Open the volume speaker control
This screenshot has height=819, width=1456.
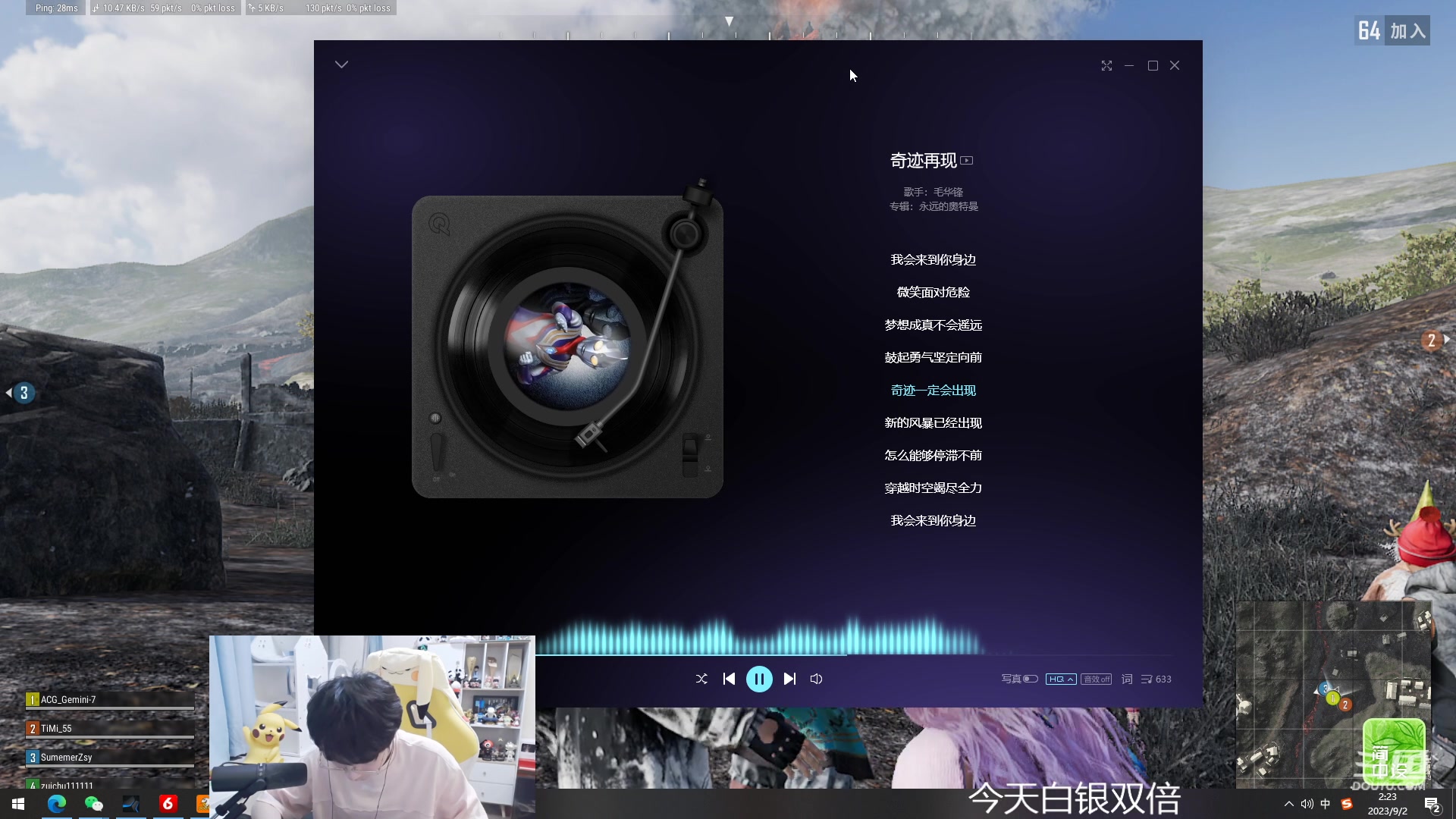point(816,679)
